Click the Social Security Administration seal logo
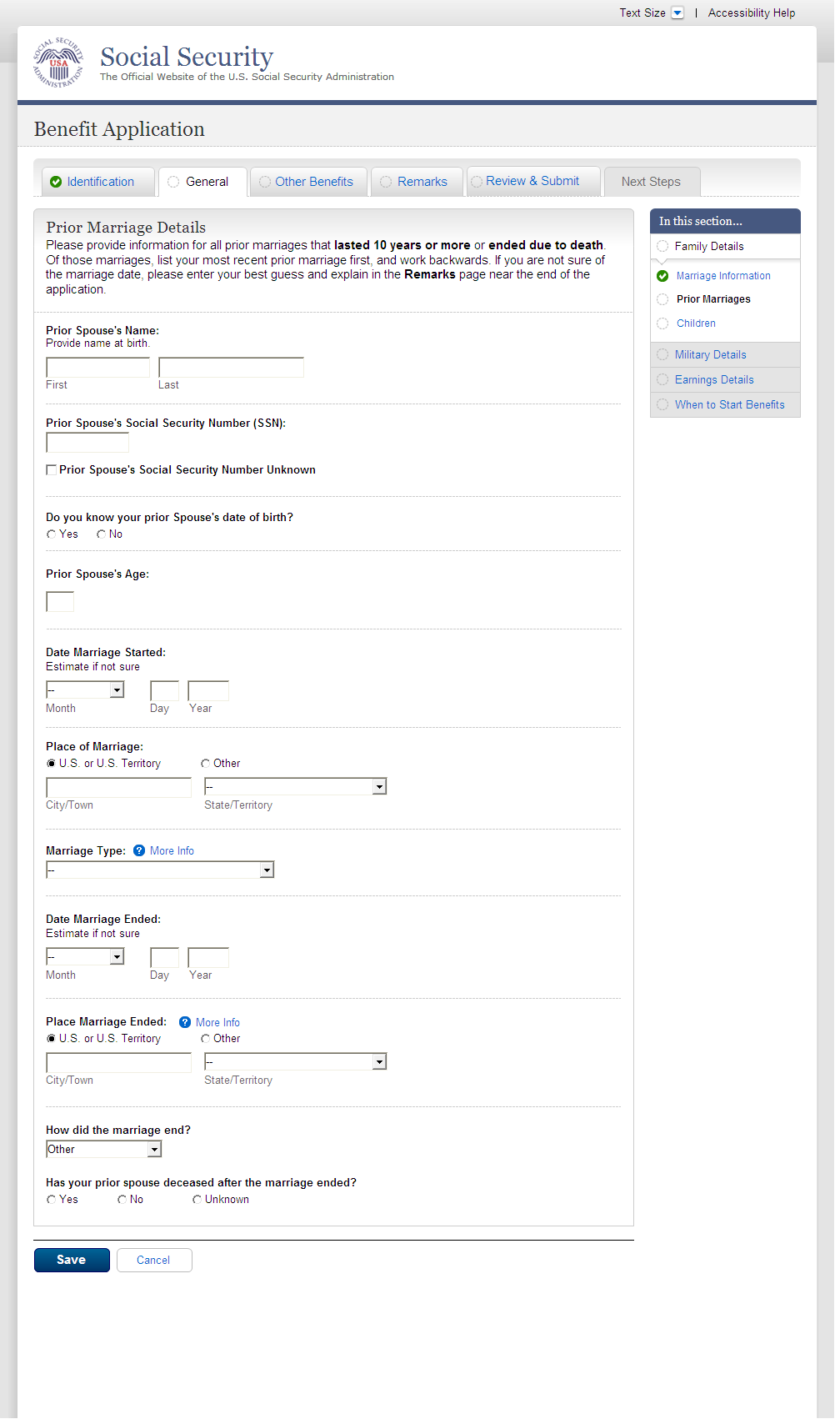The width and height of the screenshot is (840, 1424). pyautogui.click(x=58, y=63)
